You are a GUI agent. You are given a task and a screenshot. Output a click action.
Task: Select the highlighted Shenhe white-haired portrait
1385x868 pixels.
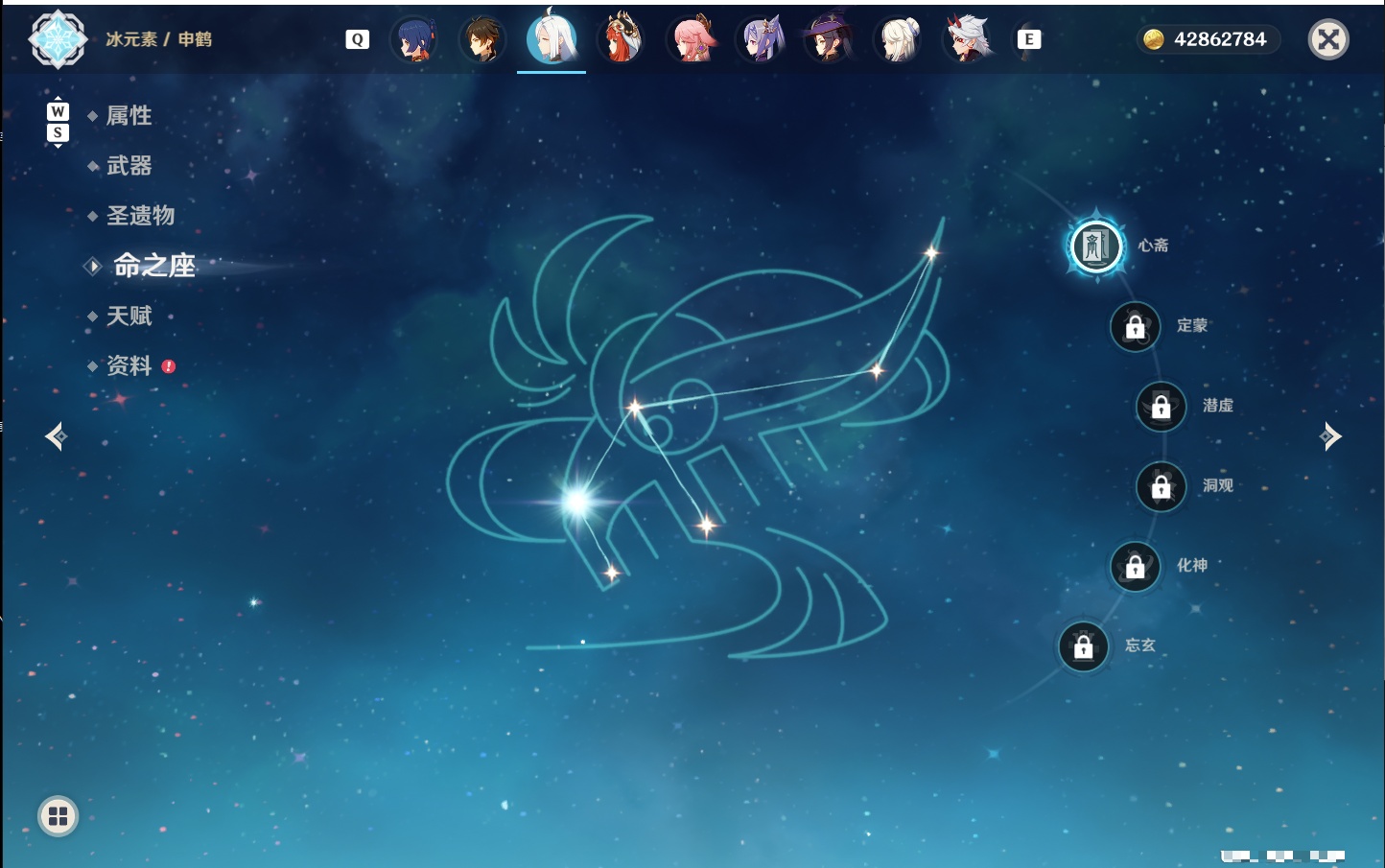pos(552,38)
